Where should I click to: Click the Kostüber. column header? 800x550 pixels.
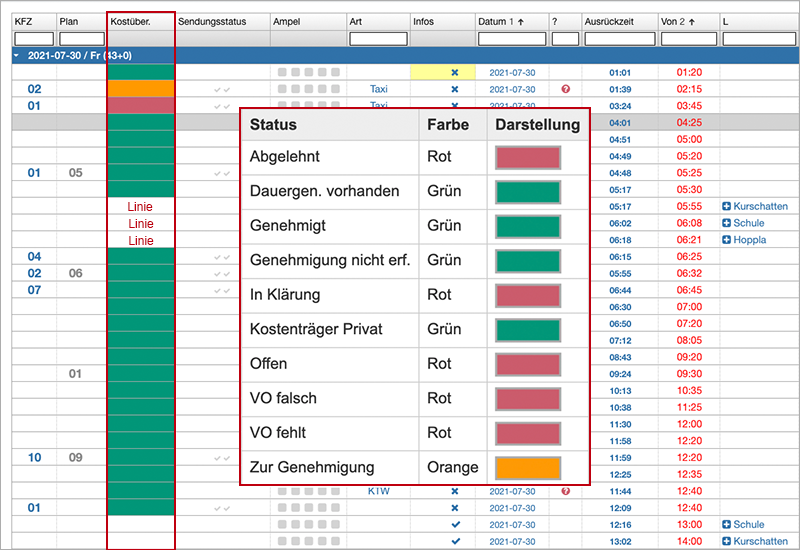pos(130,21)
